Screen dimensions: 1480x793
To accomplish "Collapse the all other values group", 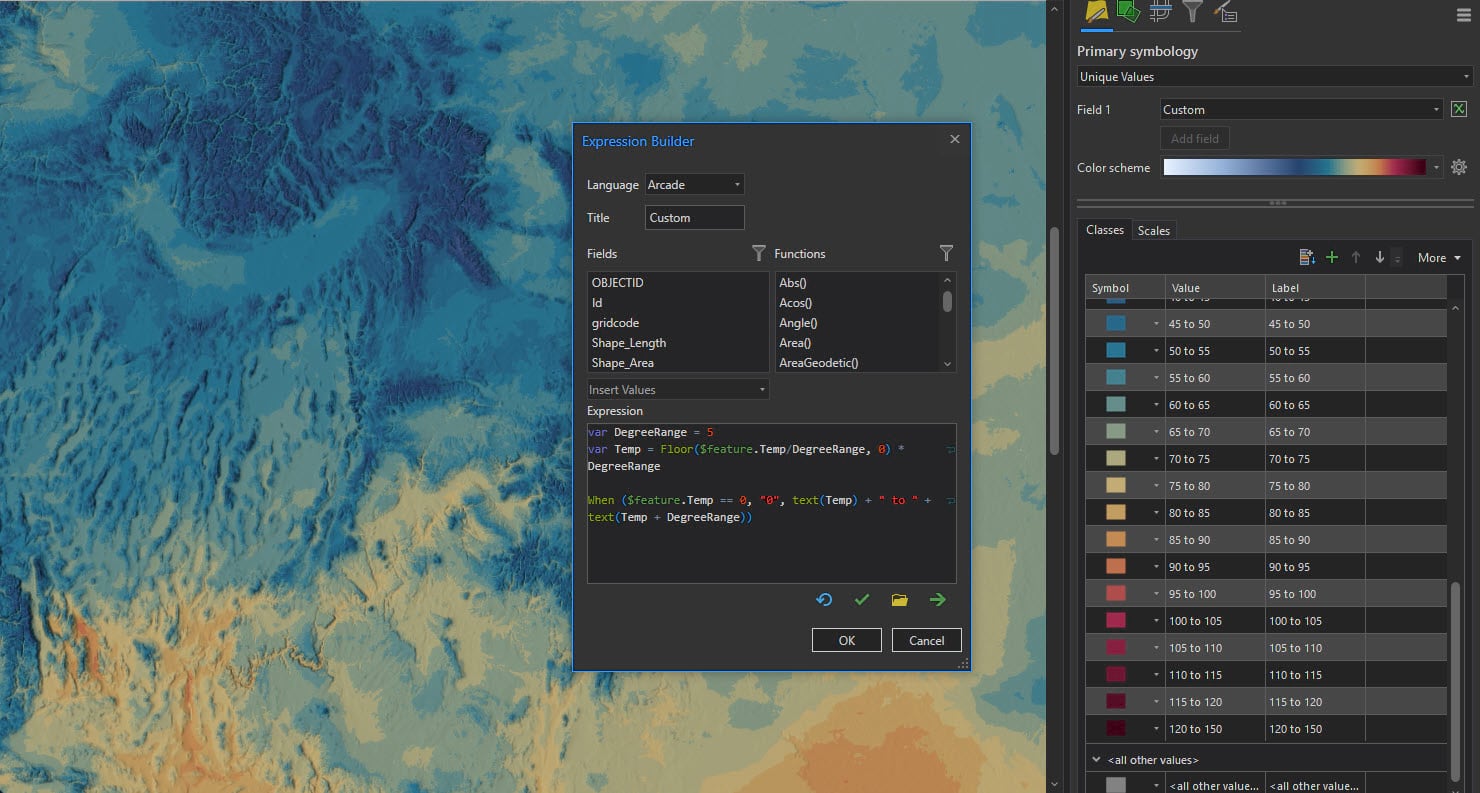I will [1097, 760].
